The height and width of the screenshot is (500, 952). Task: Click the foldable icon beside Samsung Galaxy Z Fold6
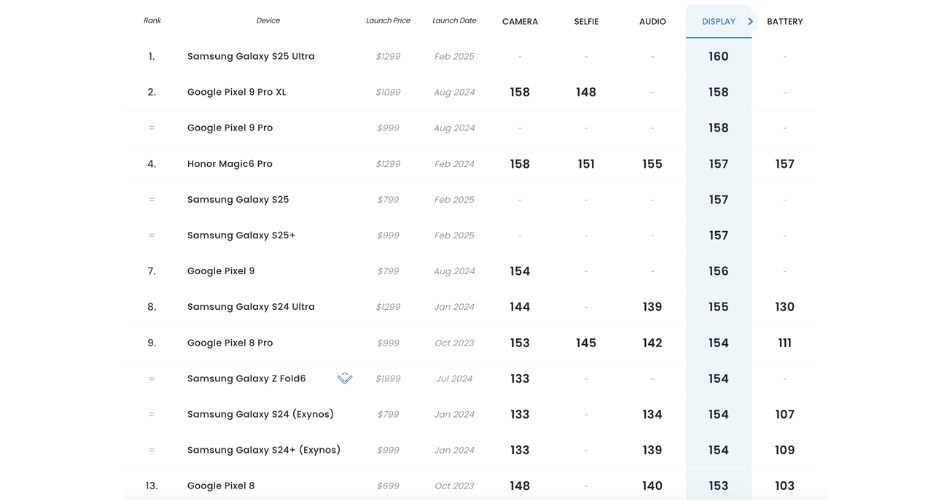(344, 379)
